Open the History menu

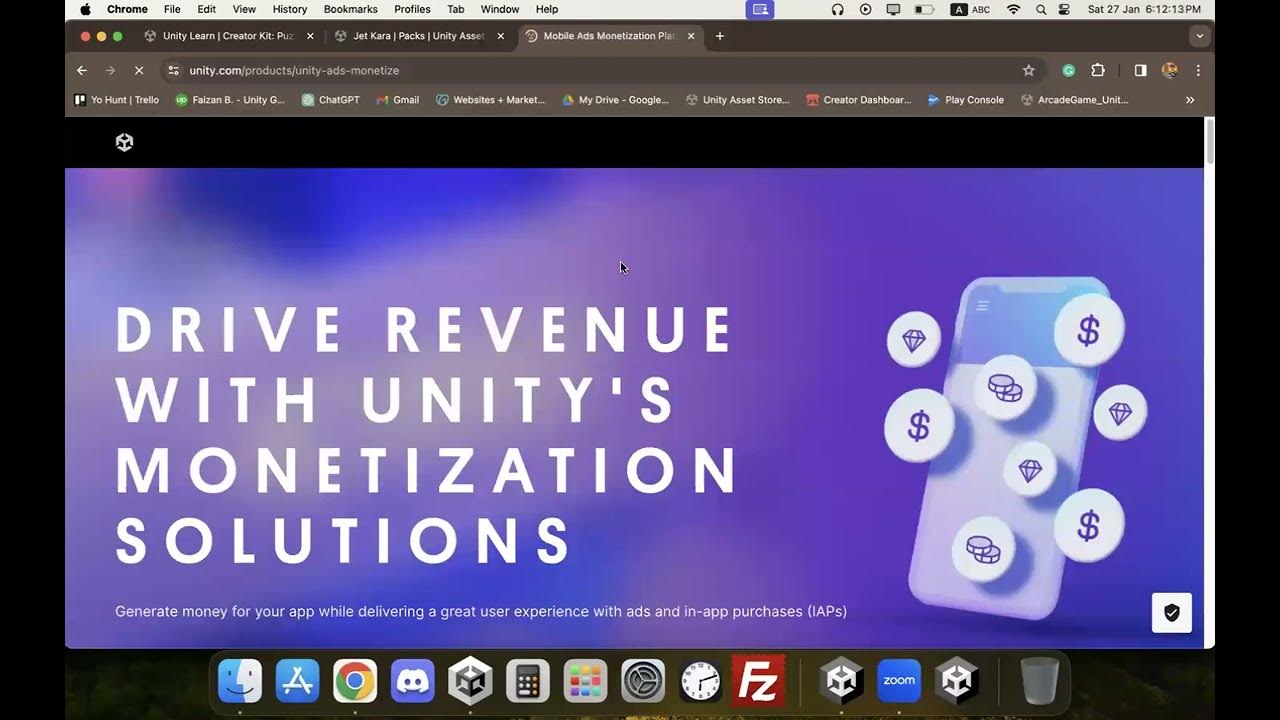pyautogui.click(x=290, y=9)
